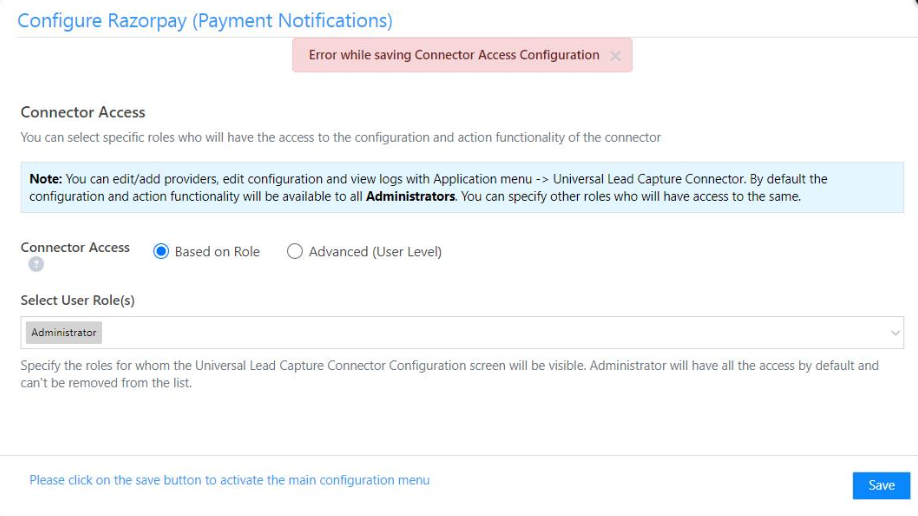Screen dimensions: 918x516
Task: Focus the user roles selection field
Action: click(x=480, y=333)
